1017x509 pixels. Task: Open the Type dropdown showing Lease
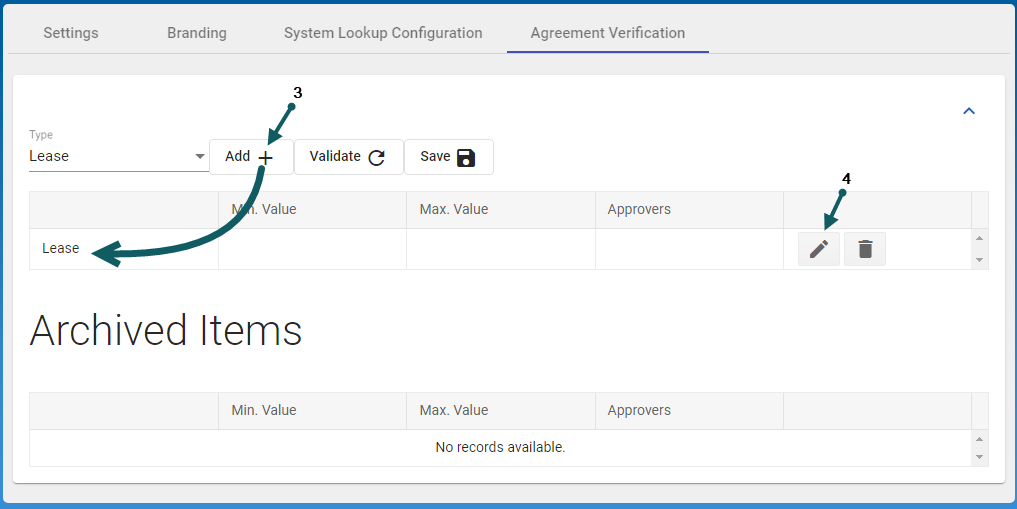coord(118,156)
